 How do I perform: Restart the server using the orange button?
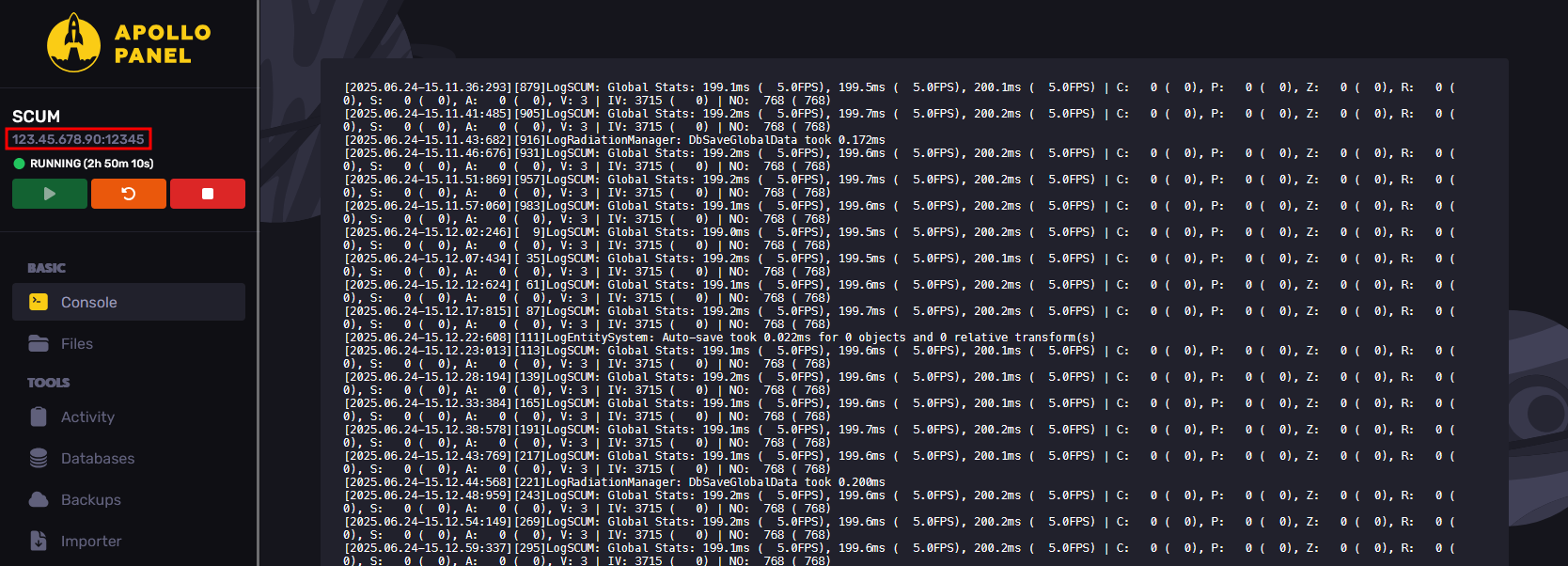(x=129, y=194)
